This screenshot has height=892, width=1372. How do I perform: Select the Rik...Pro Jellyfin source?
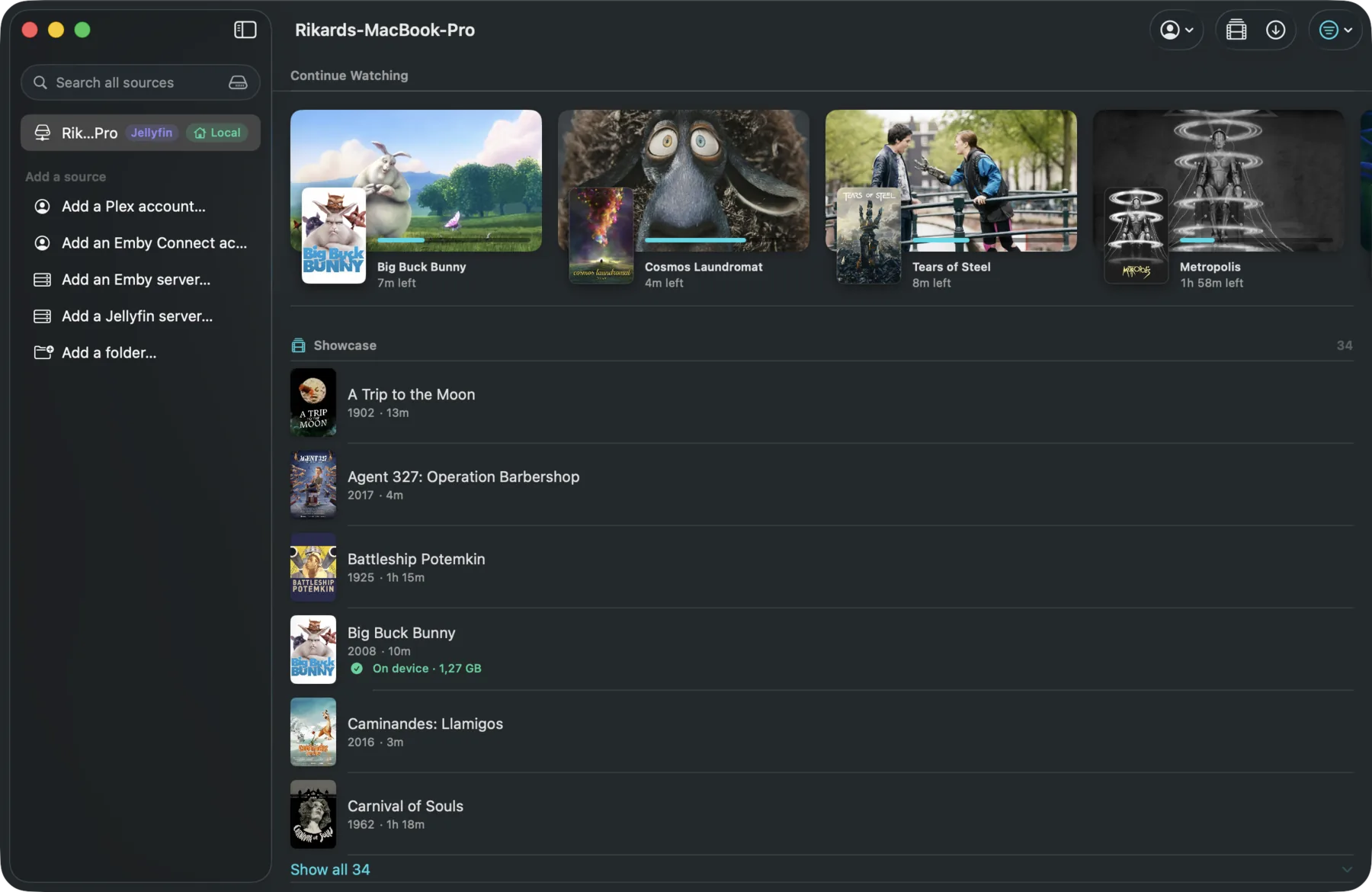140,133
